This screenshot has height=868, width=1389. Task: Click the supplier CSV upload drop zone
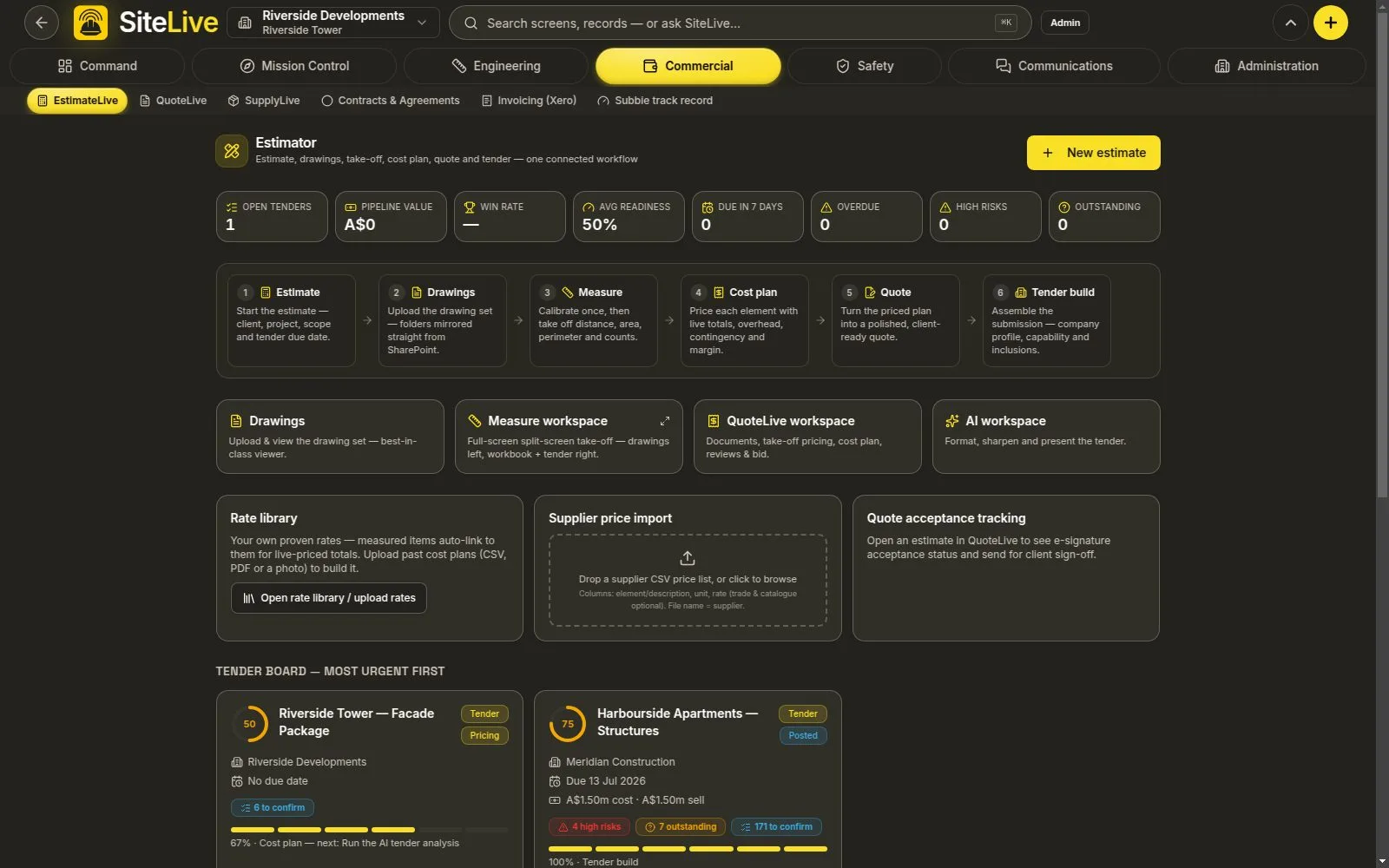pyautogui.click(x=688, y=580)
